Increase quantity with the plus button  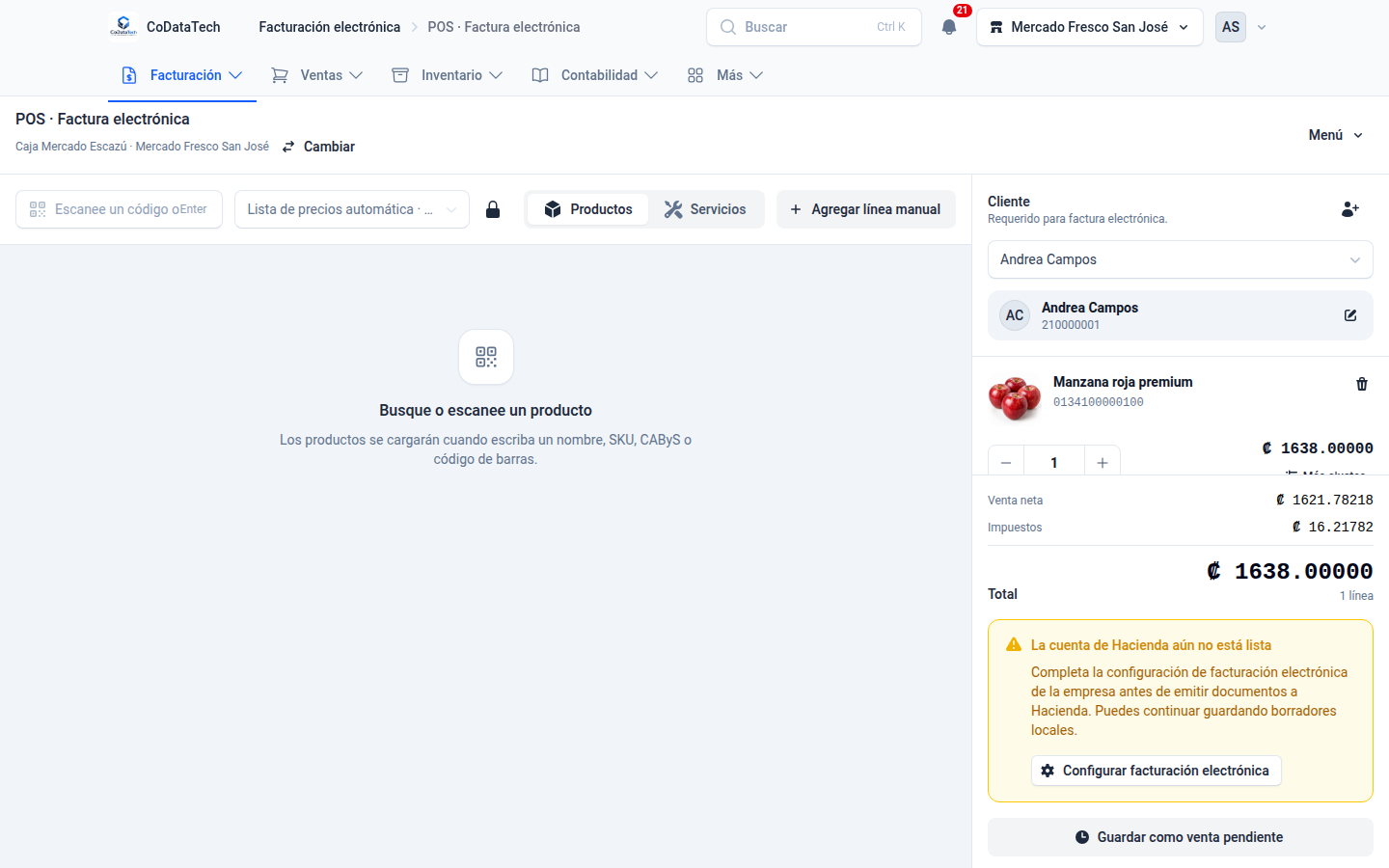1103,463
